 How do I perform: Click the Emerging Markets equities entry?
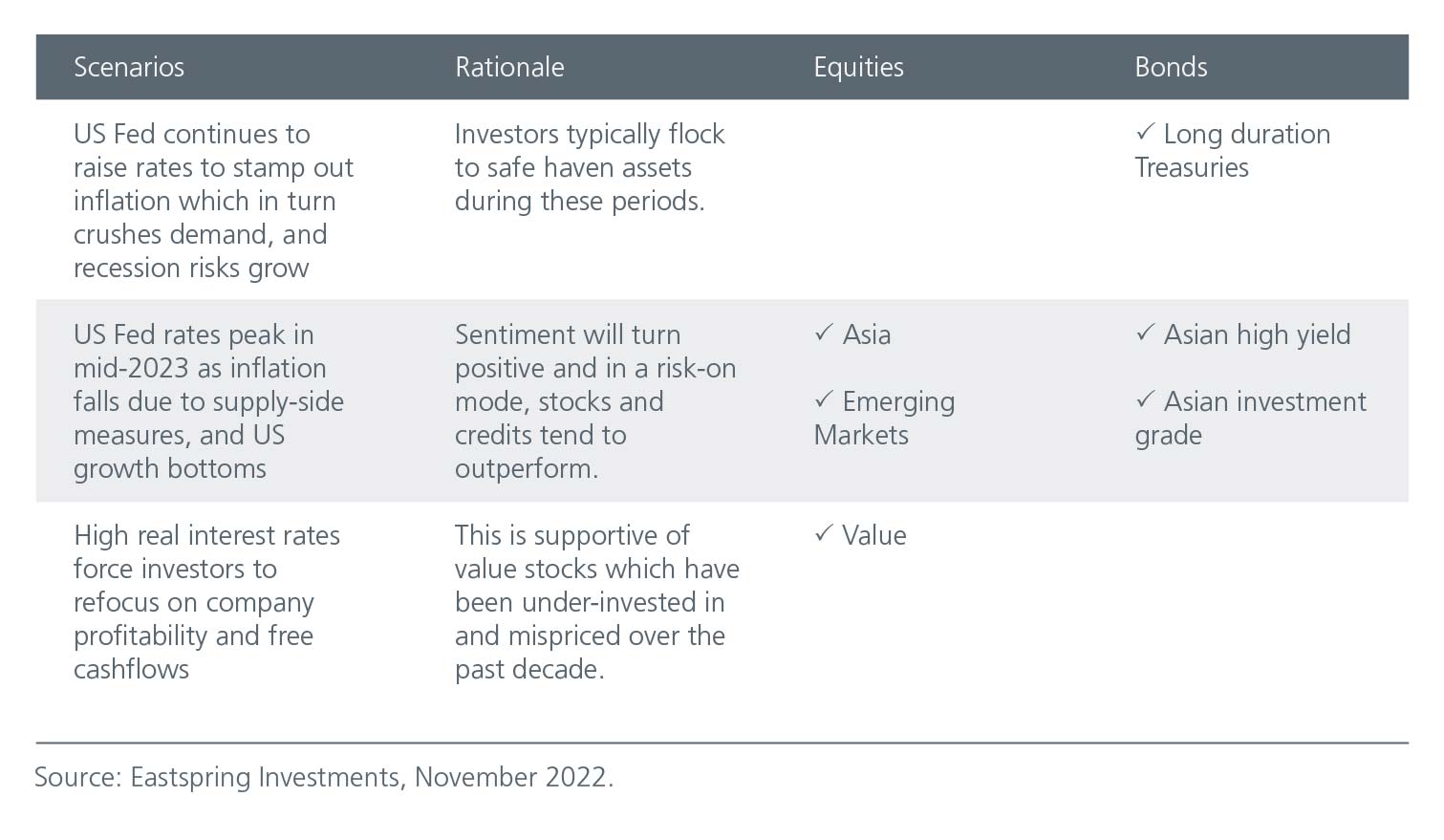(x=884, y=418)
